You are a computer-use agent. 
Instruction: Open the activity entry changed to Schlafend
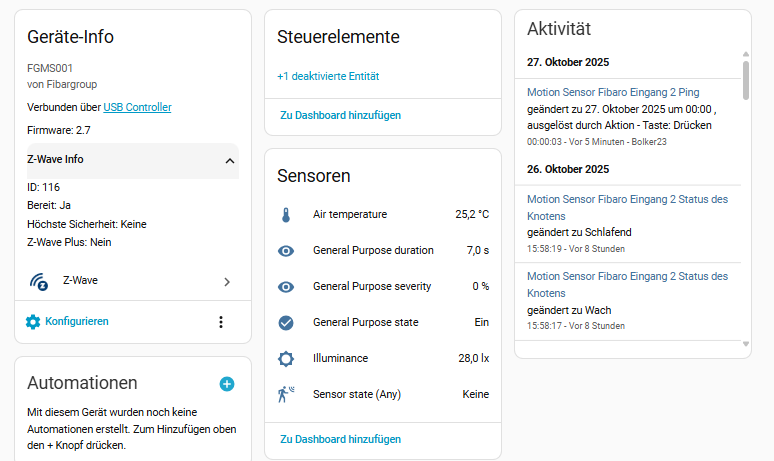tap(627, 207)
